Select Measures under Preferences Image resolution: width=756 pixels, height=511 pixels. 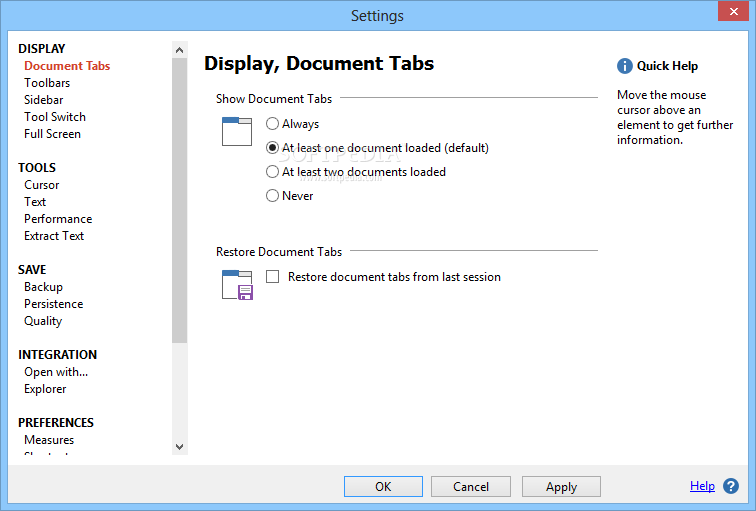(49, 440)
